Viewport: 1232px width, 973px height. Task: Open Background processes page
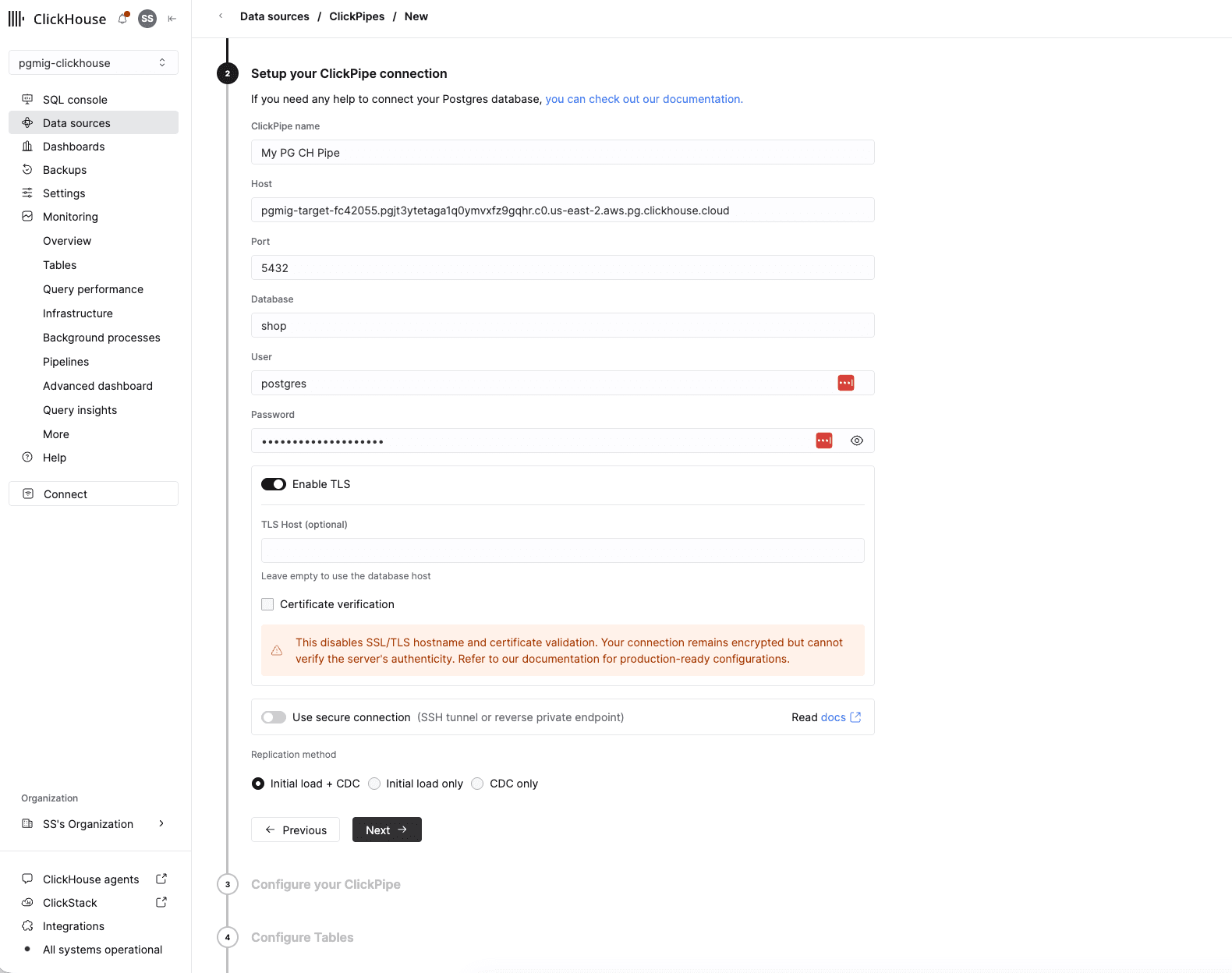tap(101, 338)
